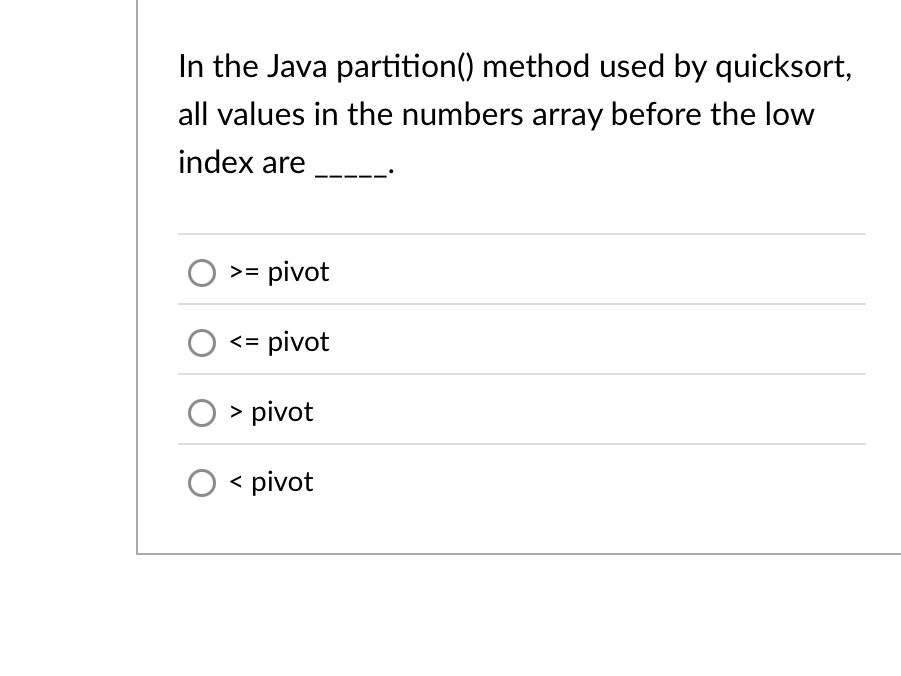Screen dimensions: 901x676
Task: Click the "<= pivot" answer label text
Action: pos(279,343)
